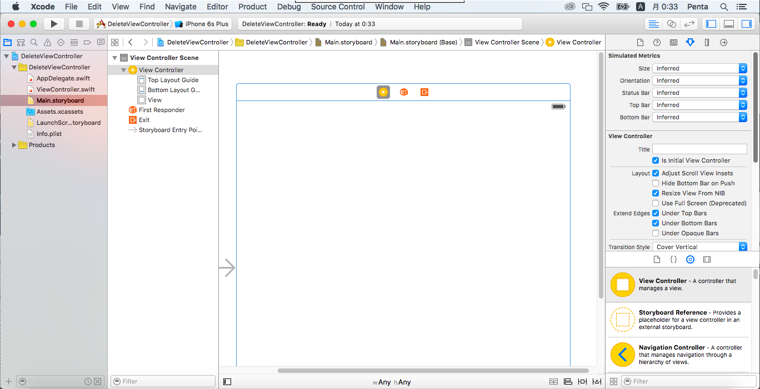Open the Apple menu
The image size is (760, 389).
15,7
